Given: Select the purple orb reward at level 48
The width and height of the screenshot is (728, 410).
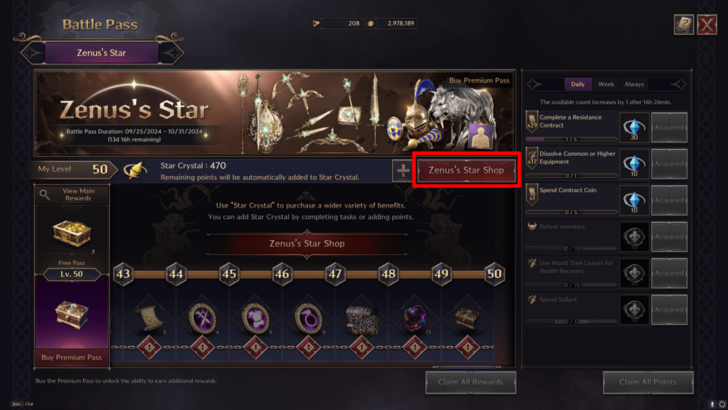Looking at the screenshot, I should 415,319.
